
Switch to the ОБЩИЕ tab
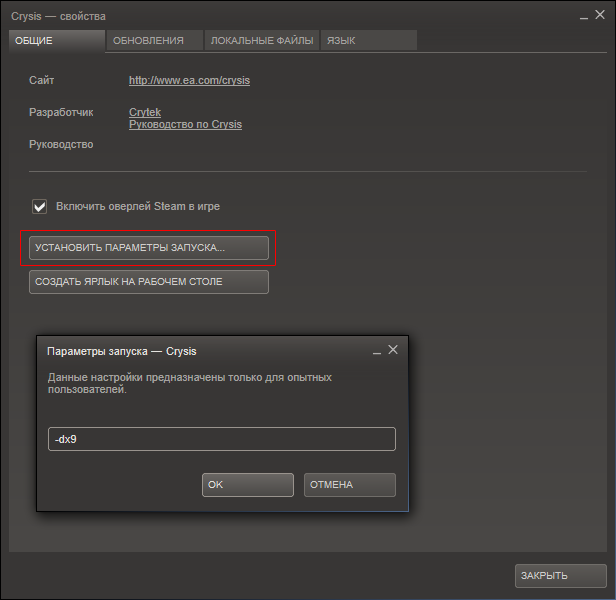(x=57, y=40)
